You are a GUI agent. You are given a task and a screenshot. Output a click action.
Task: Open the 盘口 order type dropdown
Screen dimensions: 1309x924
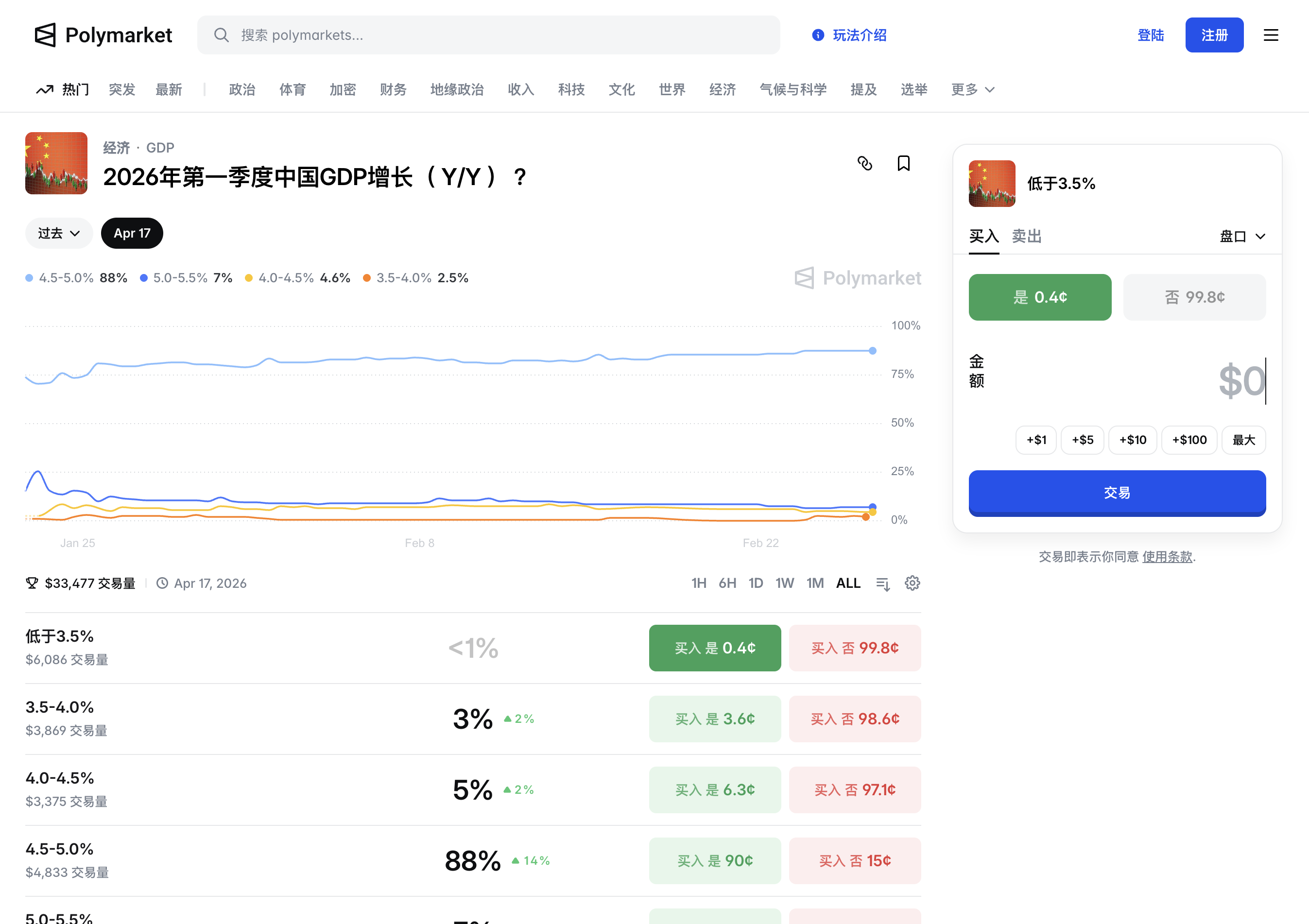(1242, 237)
